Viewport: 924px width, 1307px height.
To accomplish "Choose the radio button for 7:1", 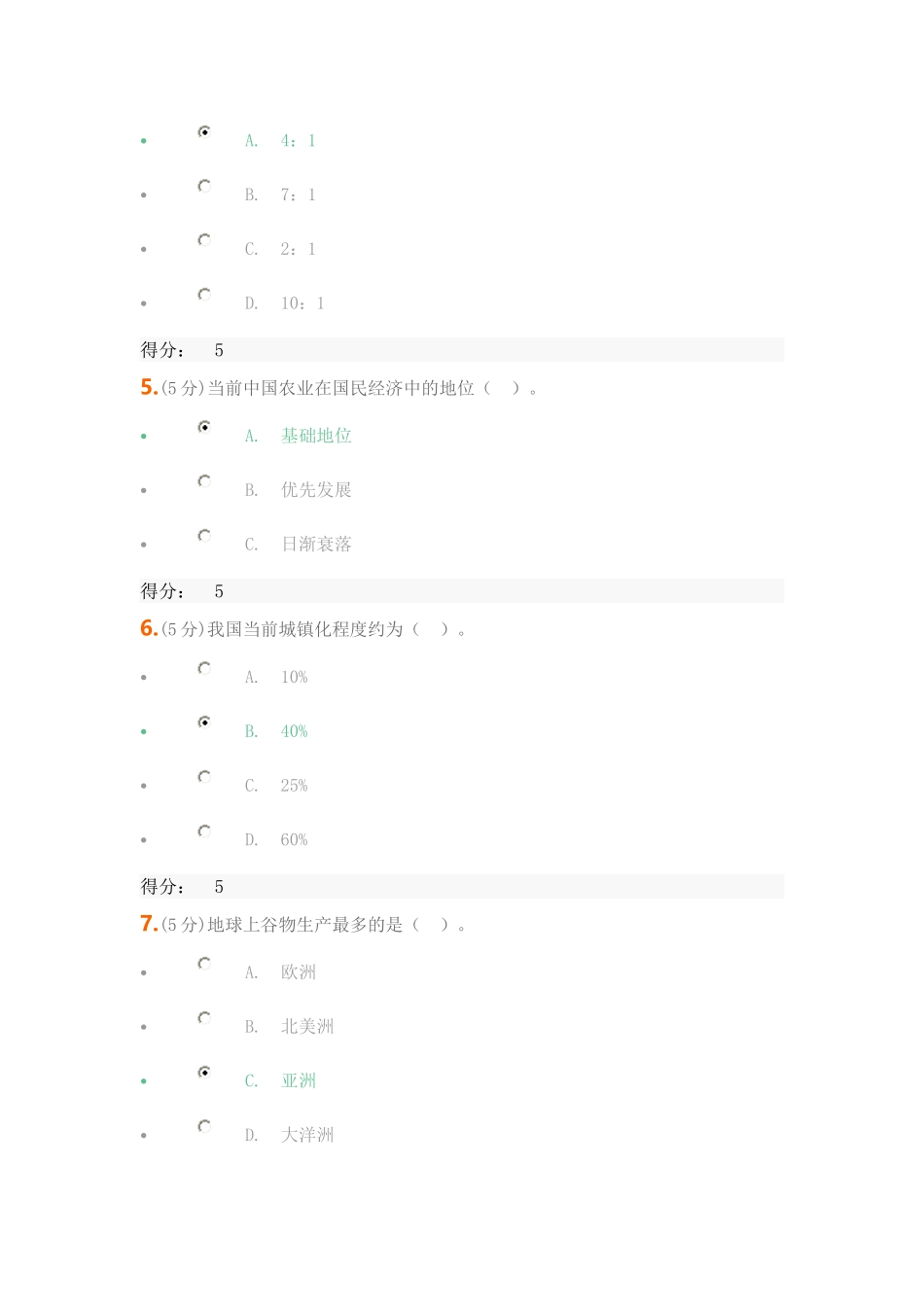I will [x=204, y=186].
